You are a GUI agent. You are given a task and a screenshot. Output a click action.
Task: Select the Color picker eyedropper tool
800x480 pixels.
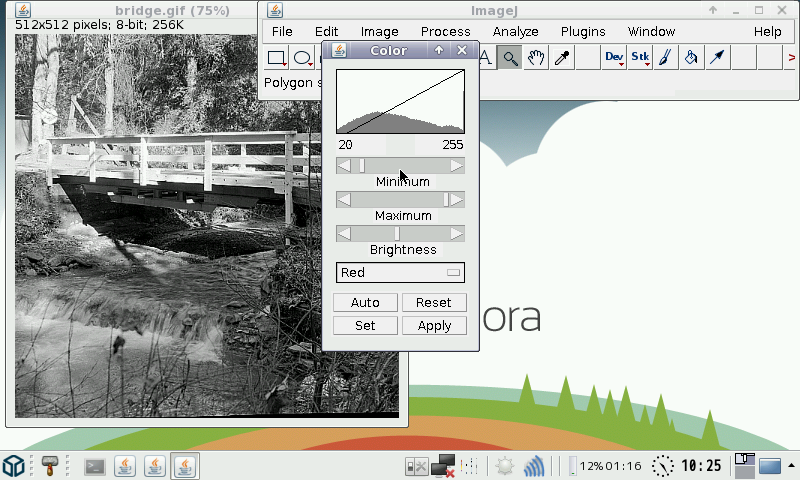click(x=562, y=58)
